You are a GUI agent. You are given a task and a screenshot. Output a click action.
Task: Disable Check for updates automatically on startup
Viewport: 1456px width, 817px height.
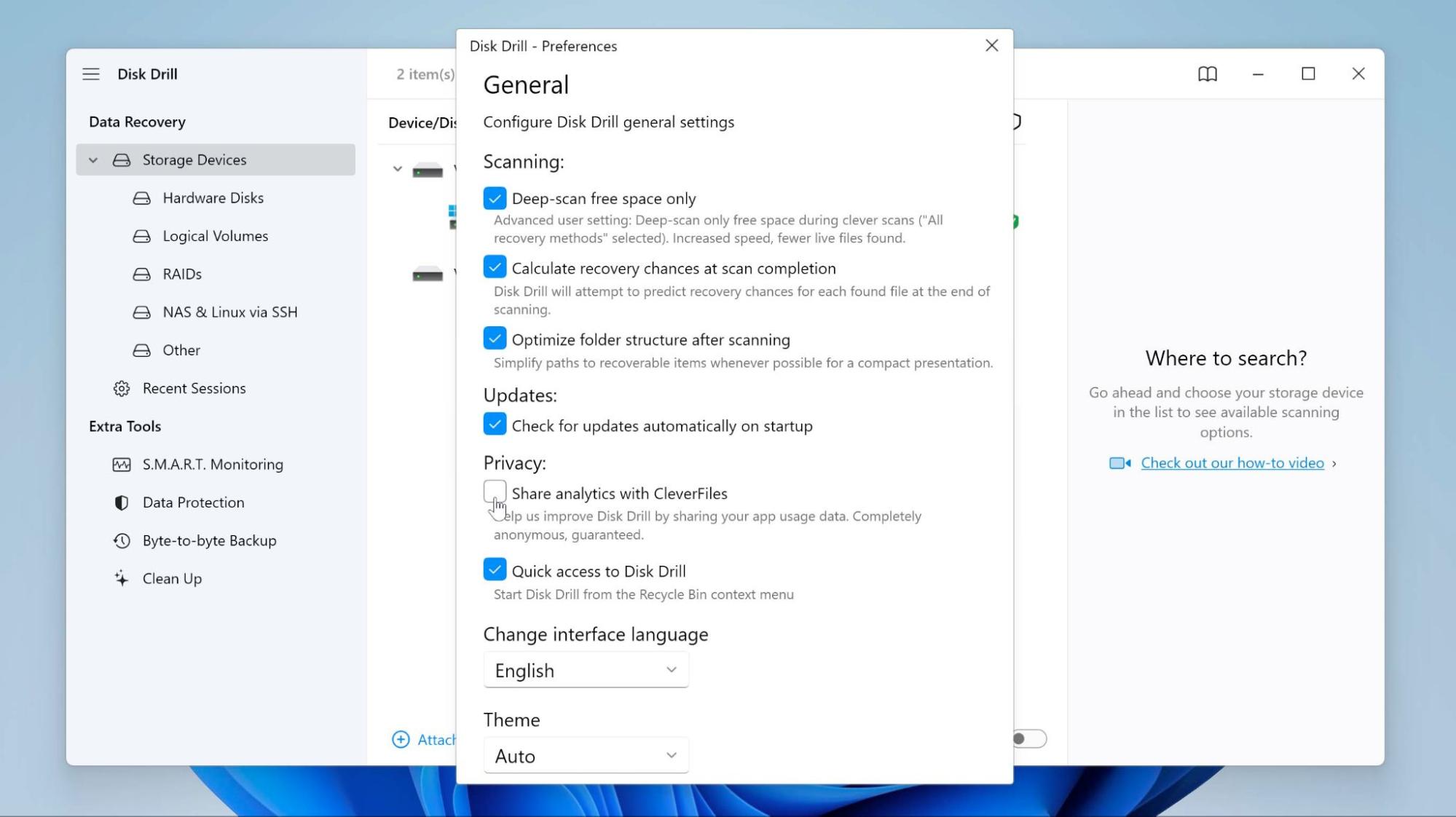pyautogui.click(x=495, y=425)
